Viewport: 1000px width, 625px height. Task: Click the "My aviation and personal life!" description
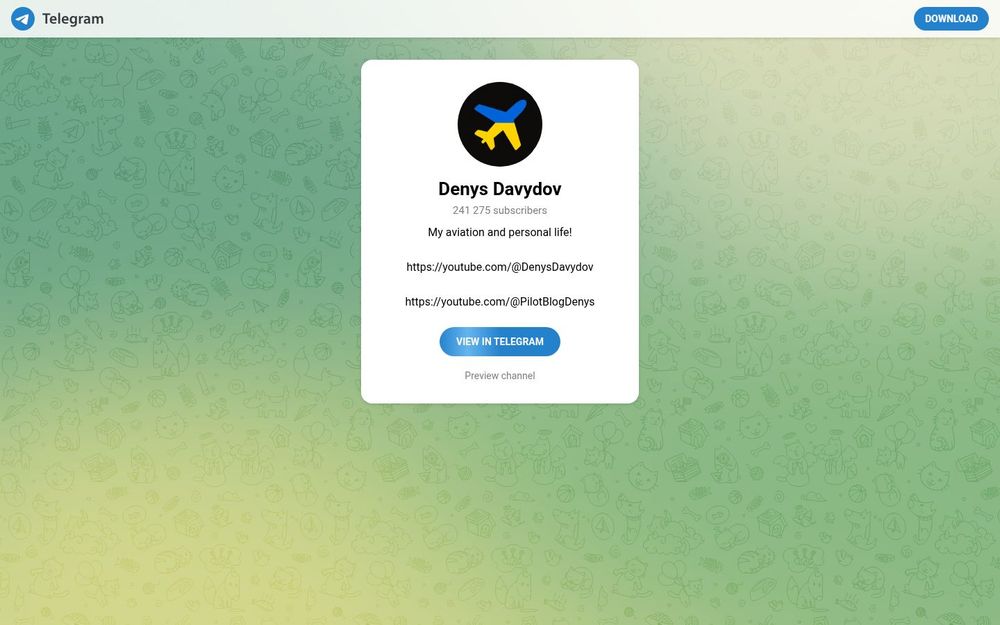point(500,232)
